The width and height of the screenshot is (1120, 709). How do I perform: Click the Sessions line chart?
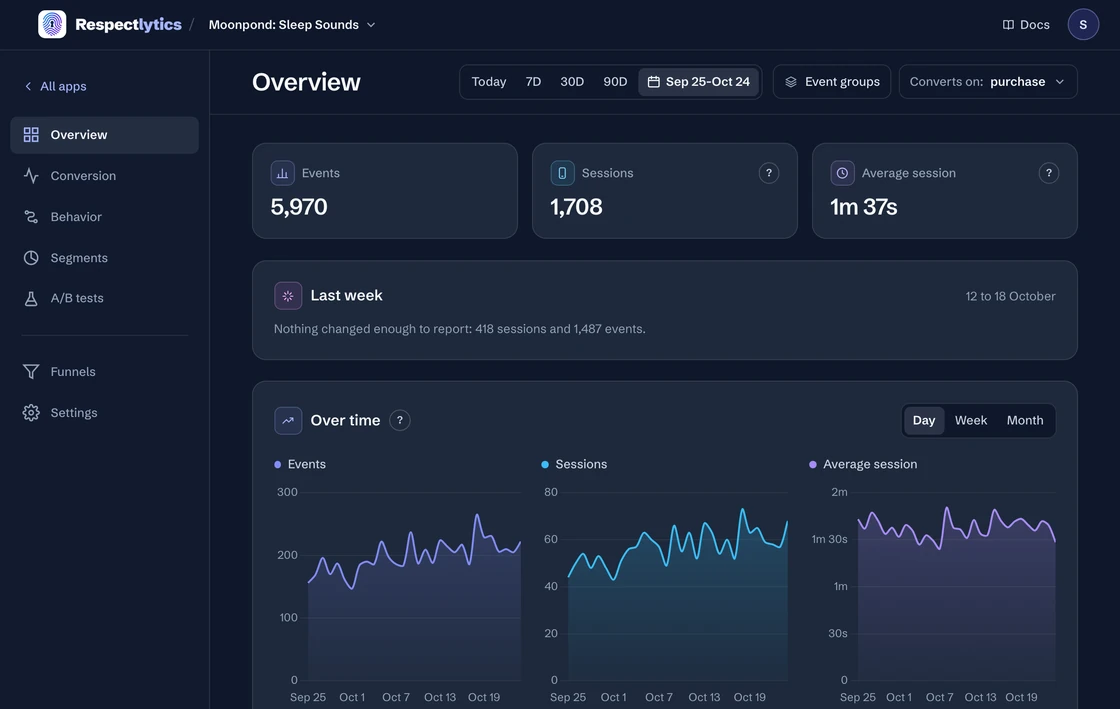678,593
